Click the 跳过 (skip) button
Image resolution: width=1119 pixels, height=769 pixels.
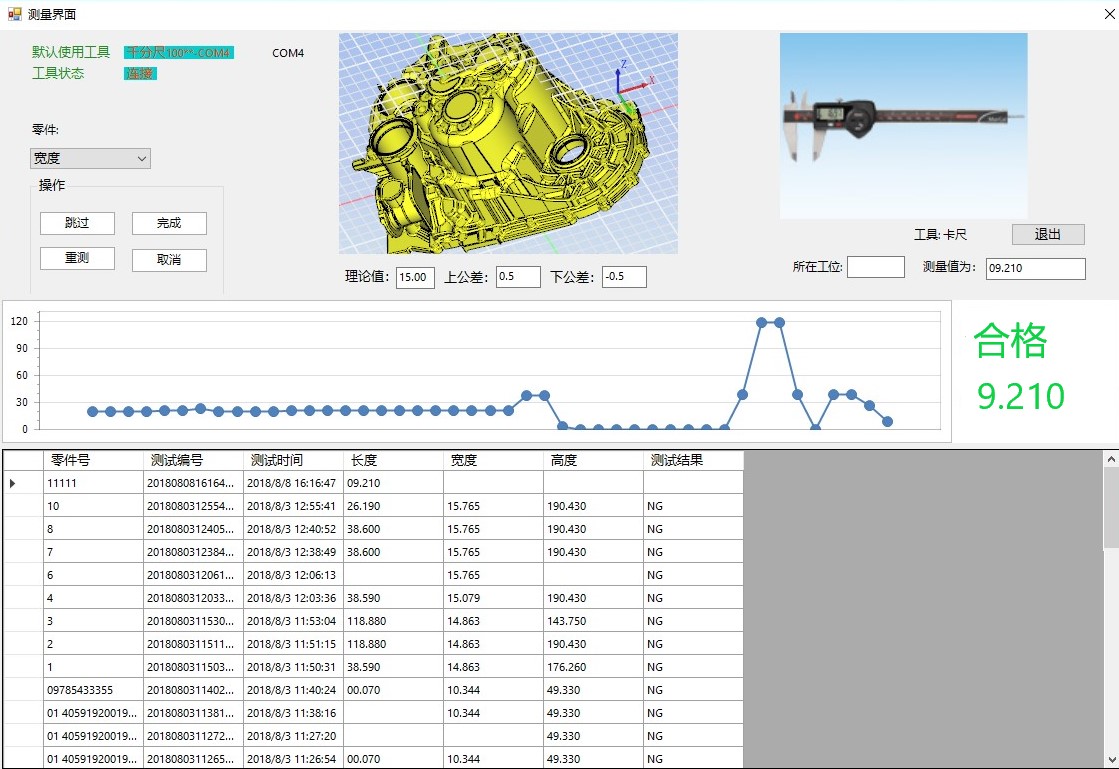pos(77,223)
